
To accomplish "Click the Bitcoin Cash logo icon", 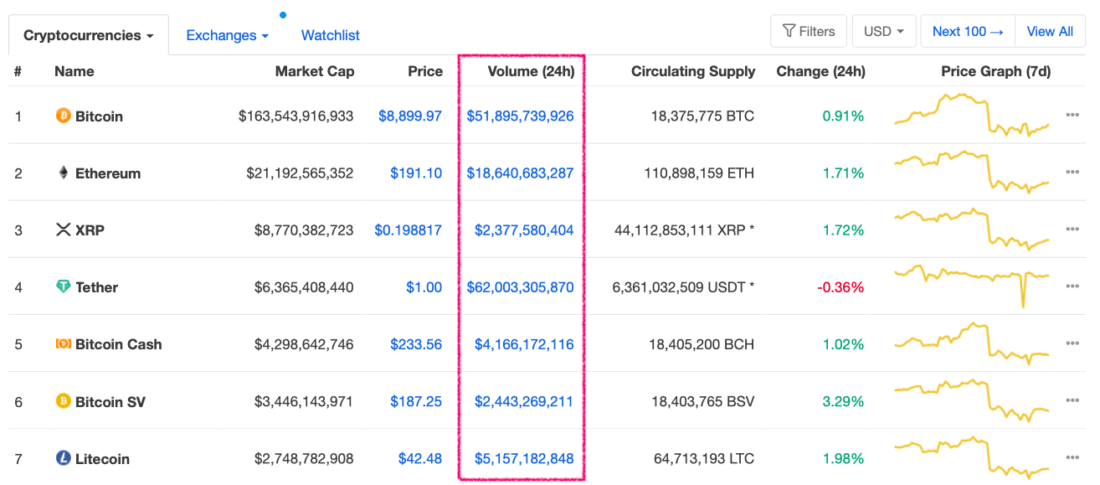I will click(x=63, y=344).
